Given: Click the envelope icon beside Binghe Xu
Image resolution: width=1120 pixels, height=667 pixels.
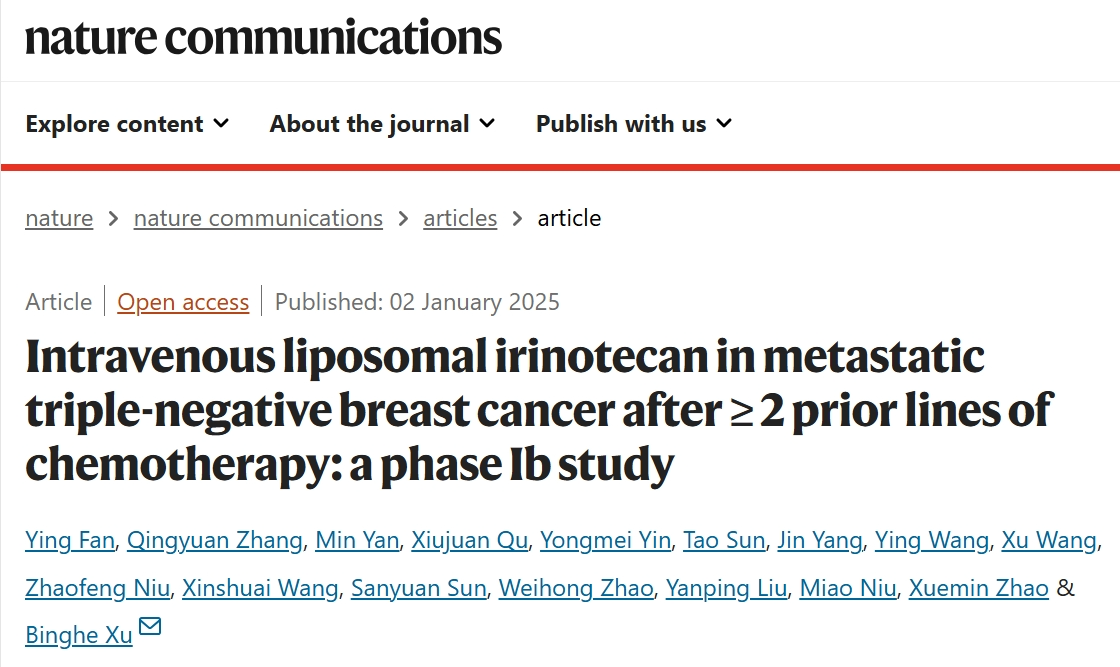Looking at the screenshot, I should pyautogui.click(x=150, y=626).
